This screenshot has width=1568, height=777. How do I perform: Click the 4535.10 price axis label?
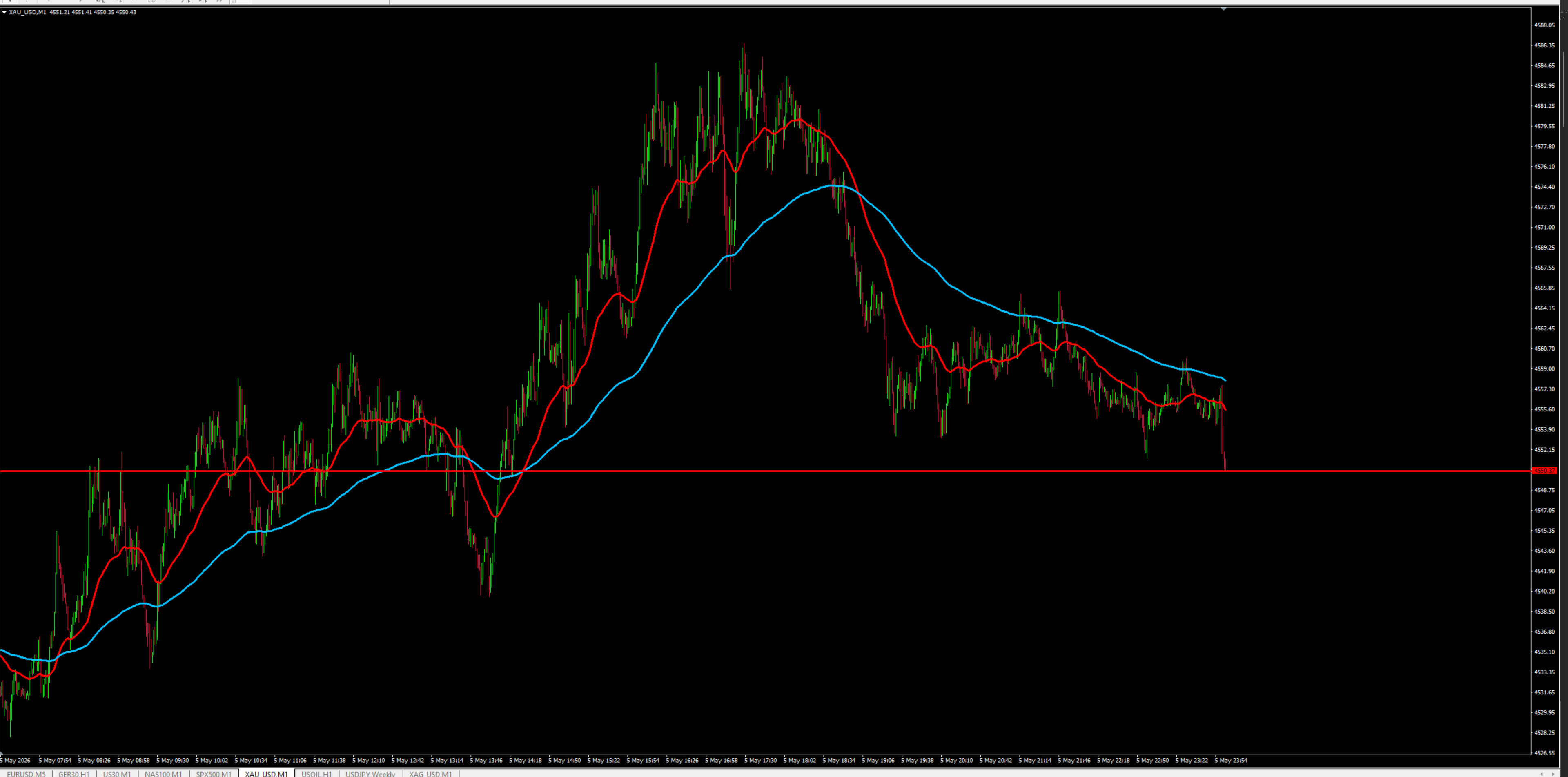click(x=1544, y=652)
